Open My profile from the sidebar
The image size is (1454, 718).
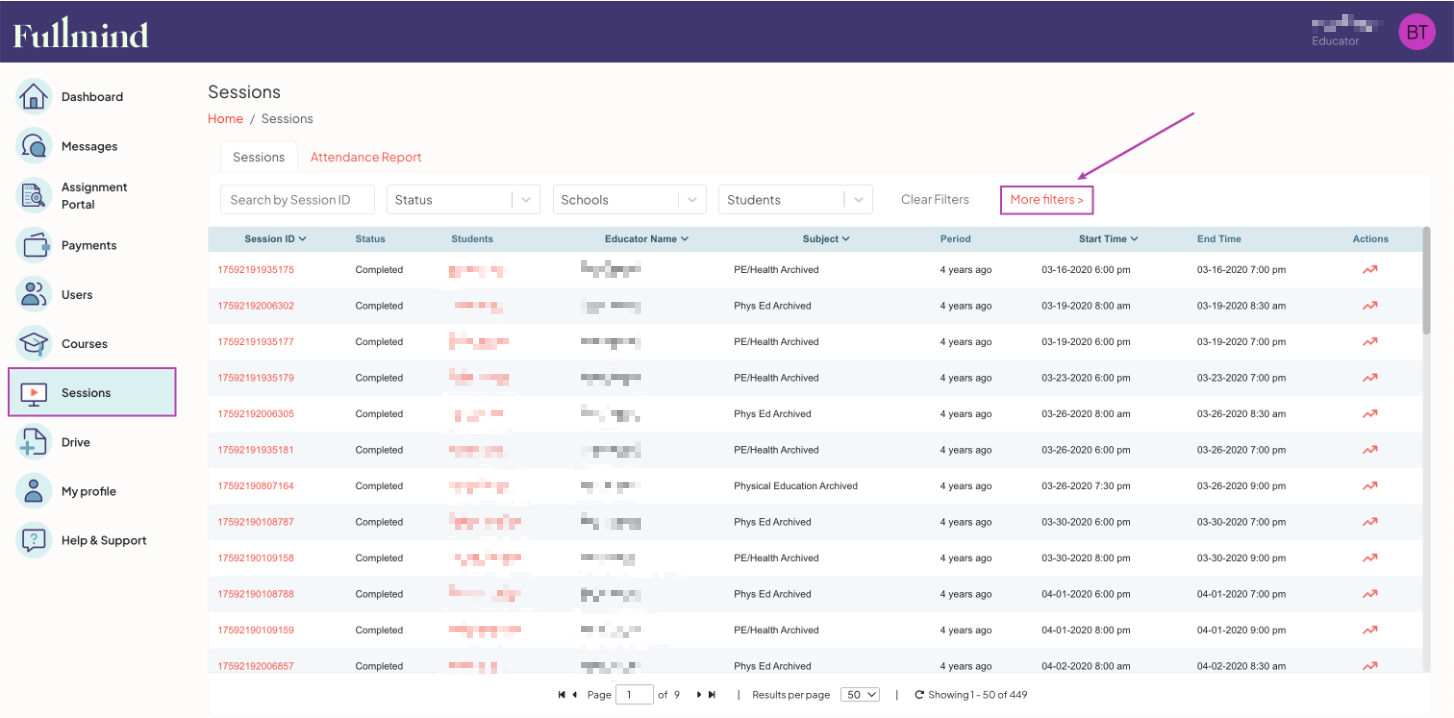88,491
